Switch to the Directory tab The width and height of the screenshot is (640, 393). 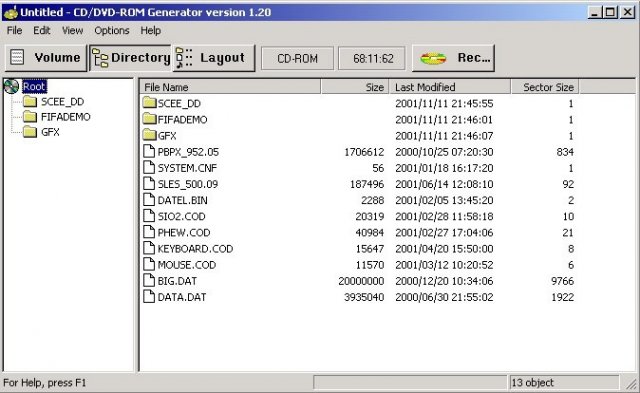130,58
